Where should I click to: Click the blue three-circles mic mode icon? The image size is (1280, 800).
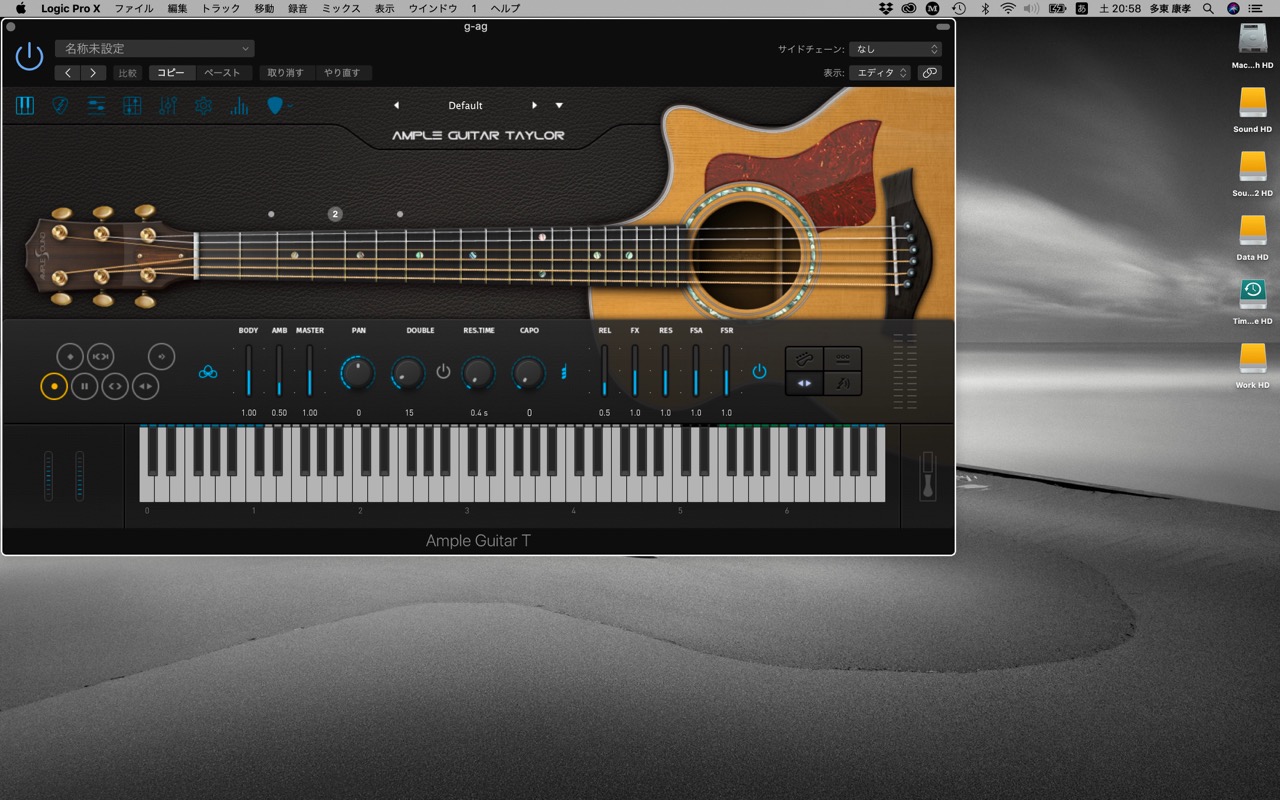coord(208,372)
